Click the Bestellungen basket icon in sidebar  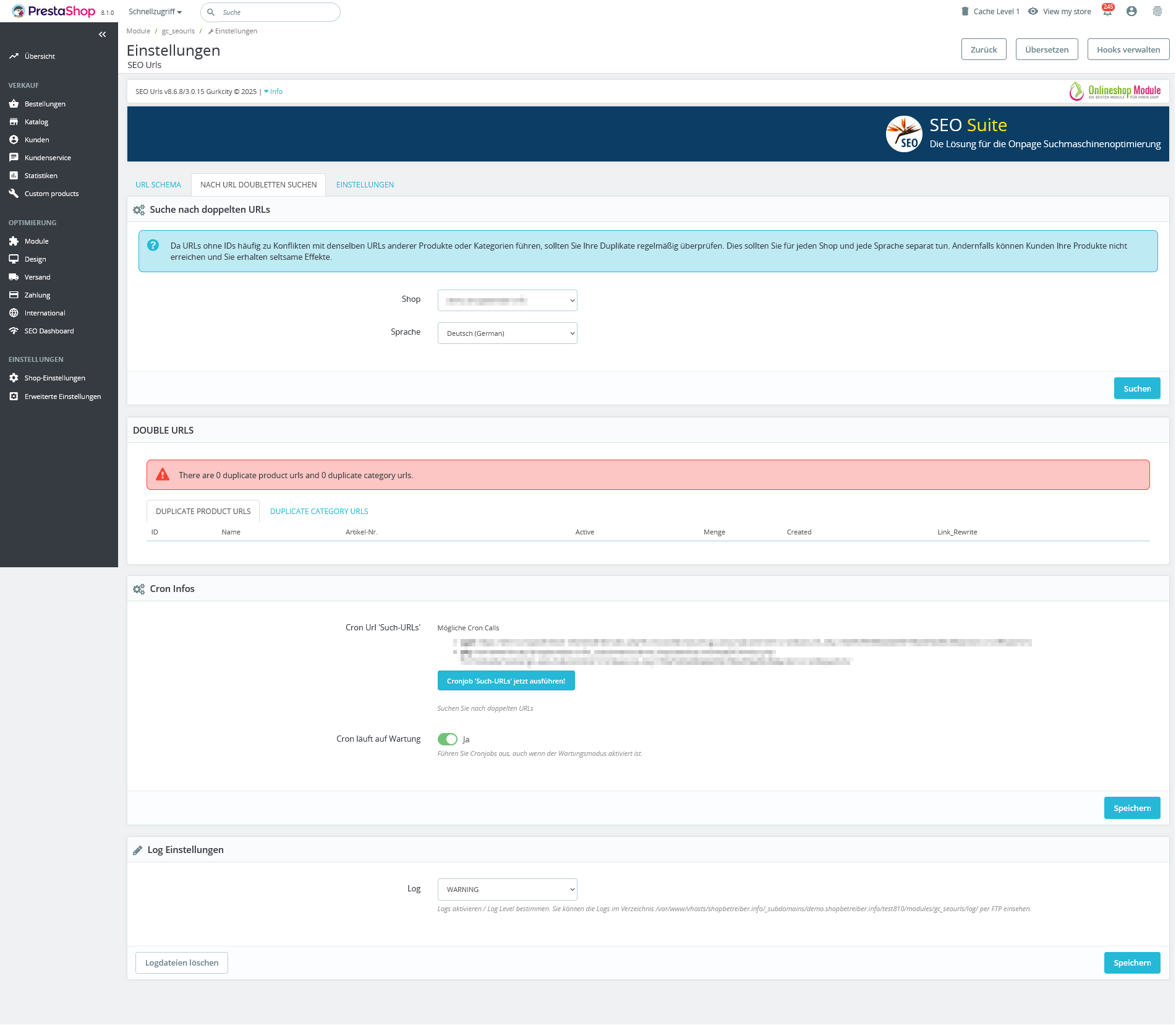coord(14,104)
